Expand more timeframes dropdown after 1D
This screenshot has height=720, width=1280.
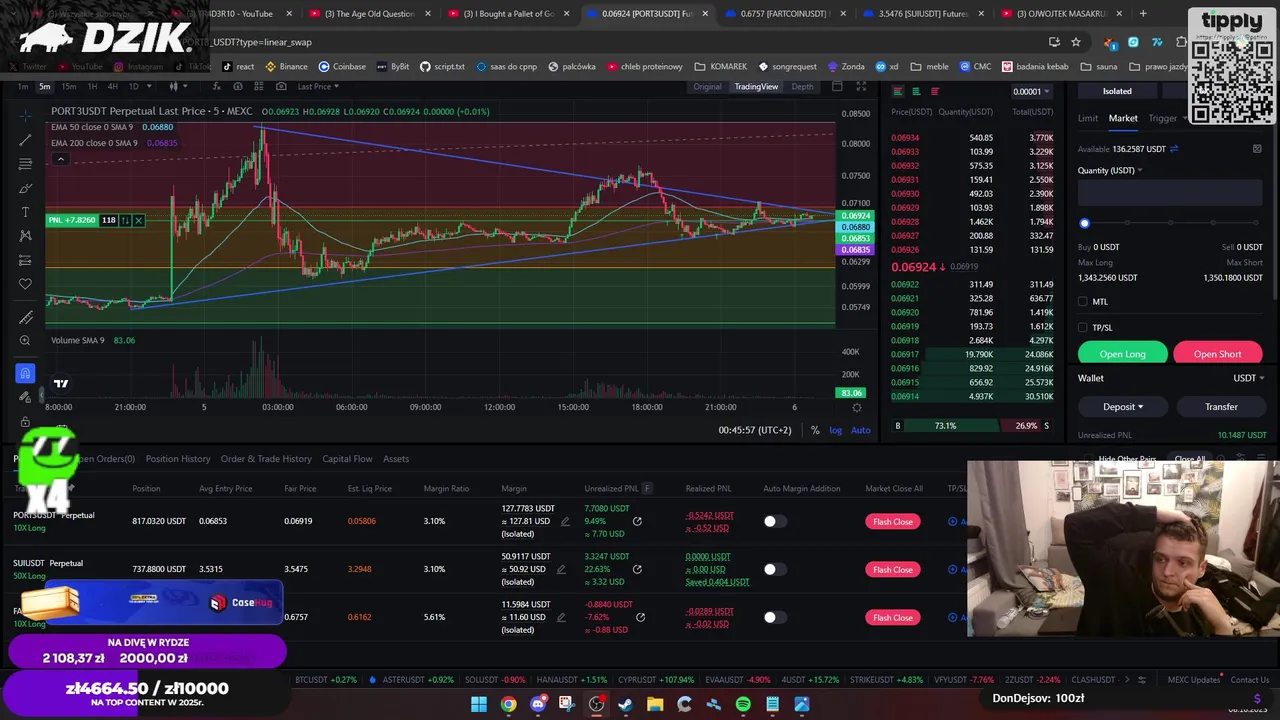pyautogui.click(x=151, y=86)
